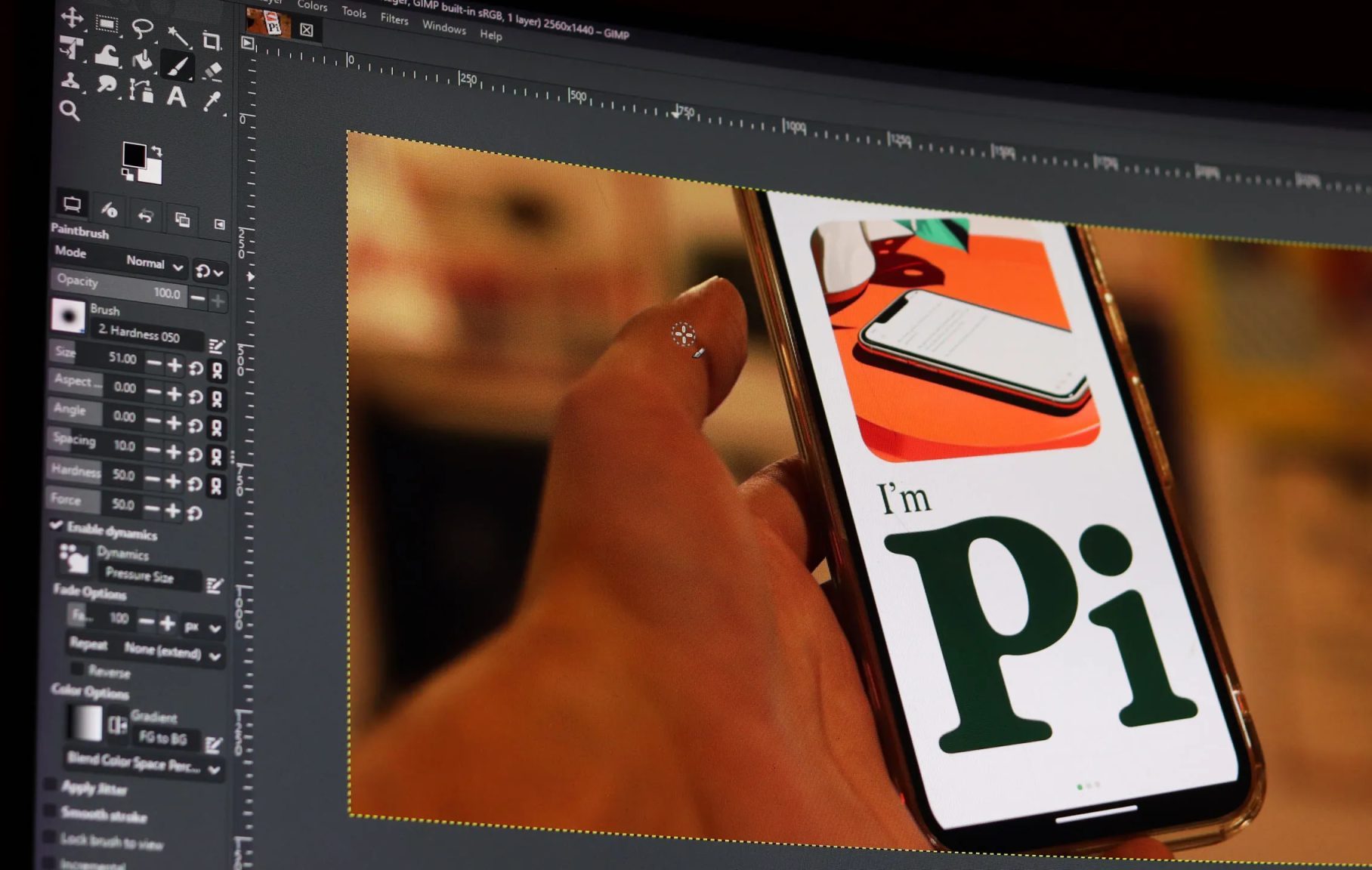Select the Rectangle Select tool
1372x870 pixels.
107,21
